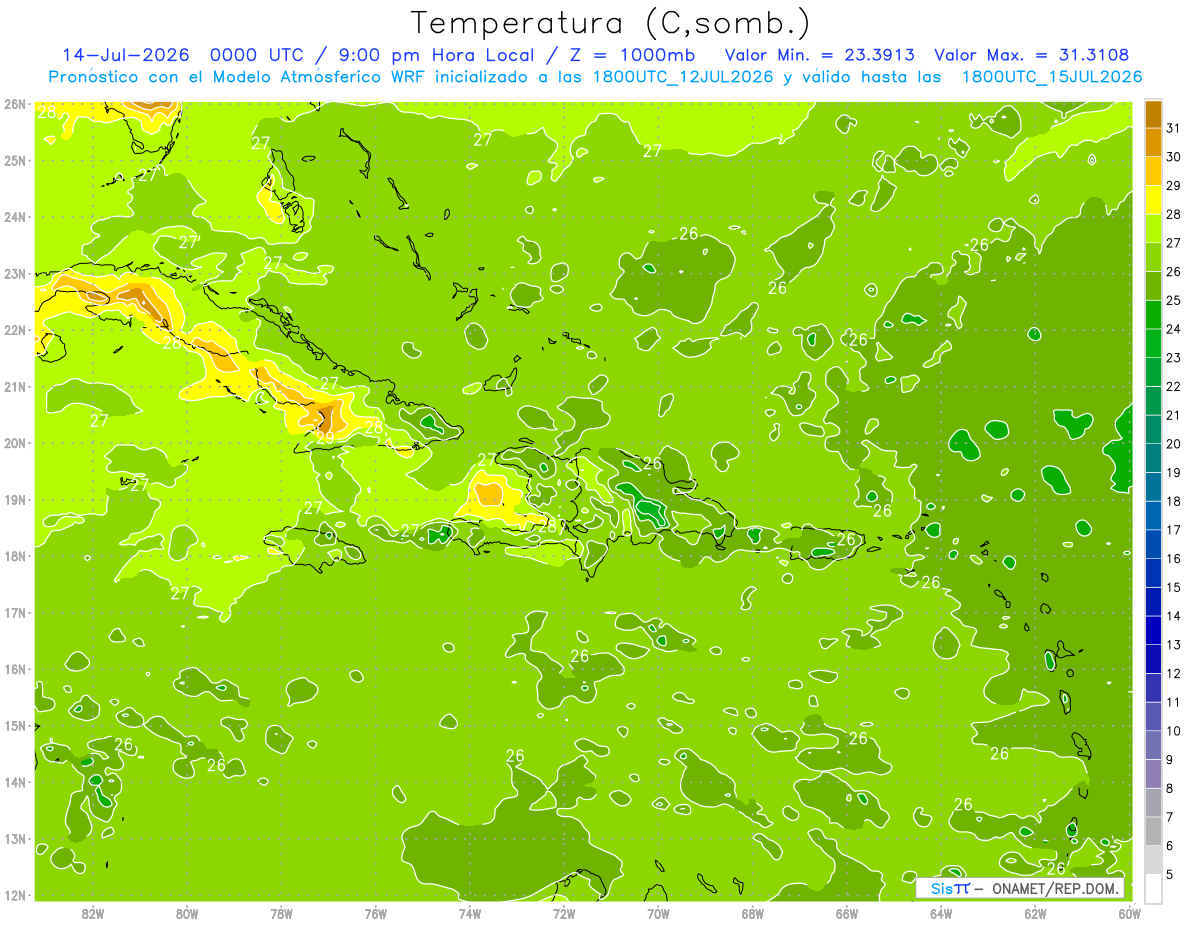The image size is (1200, 927).
Task: Click the 'Temperatura (C,somb.)' map title
Action: [611, 23]
